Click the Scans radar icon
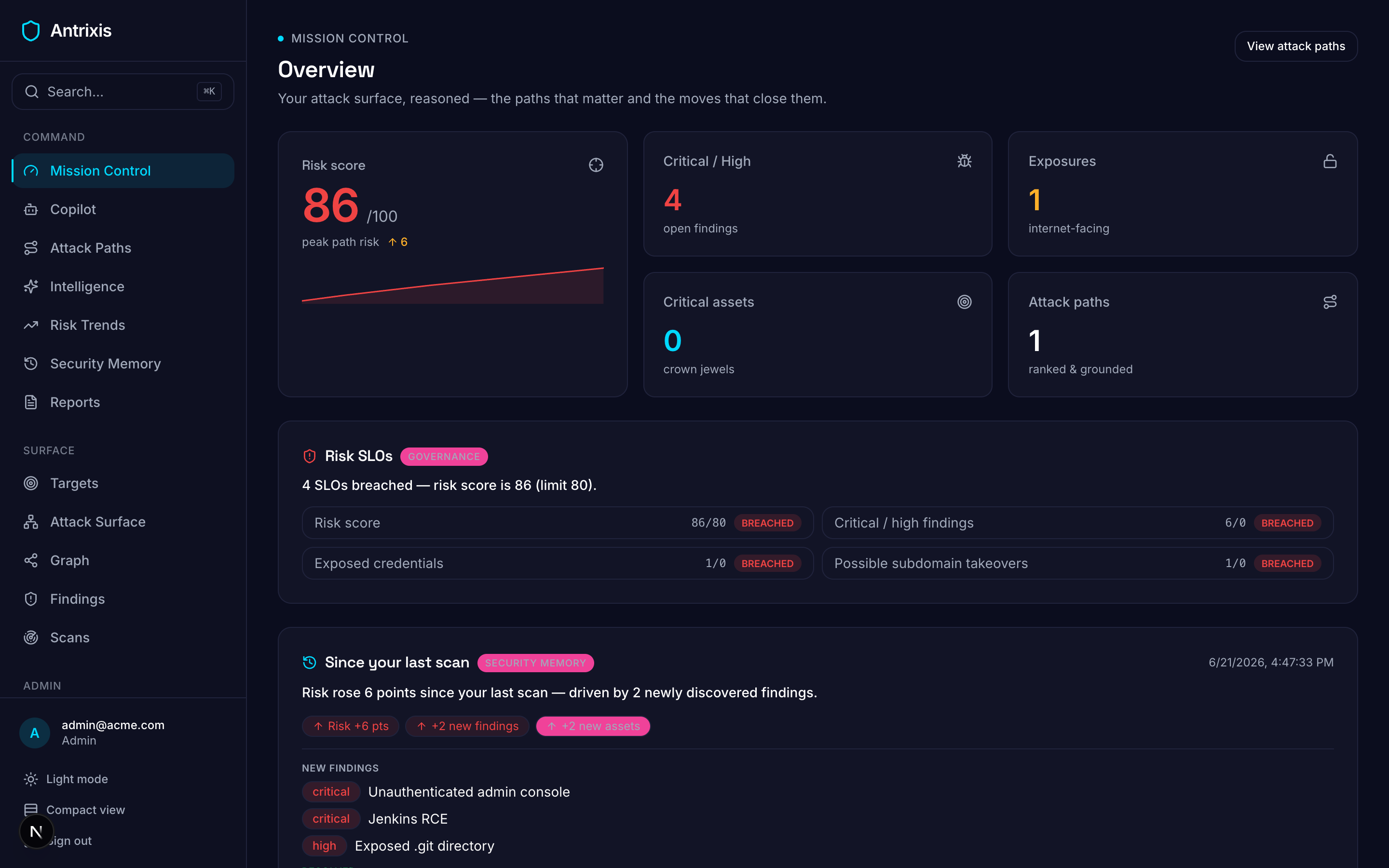Image resolution: width=1389 pixels, height=868 pixels. (31, 637)
